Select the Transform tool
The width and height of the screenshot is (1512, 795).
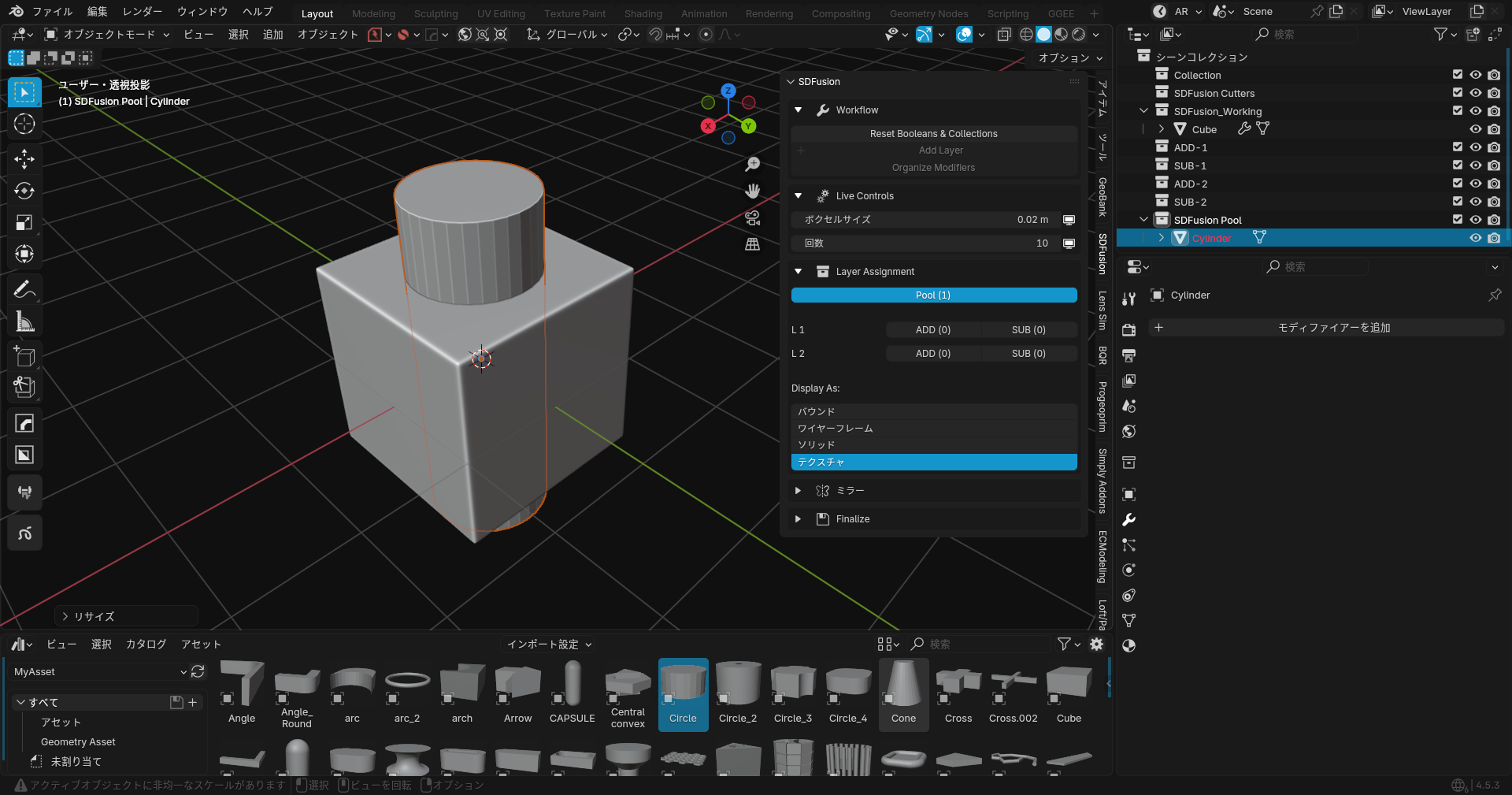click(24, 254)
